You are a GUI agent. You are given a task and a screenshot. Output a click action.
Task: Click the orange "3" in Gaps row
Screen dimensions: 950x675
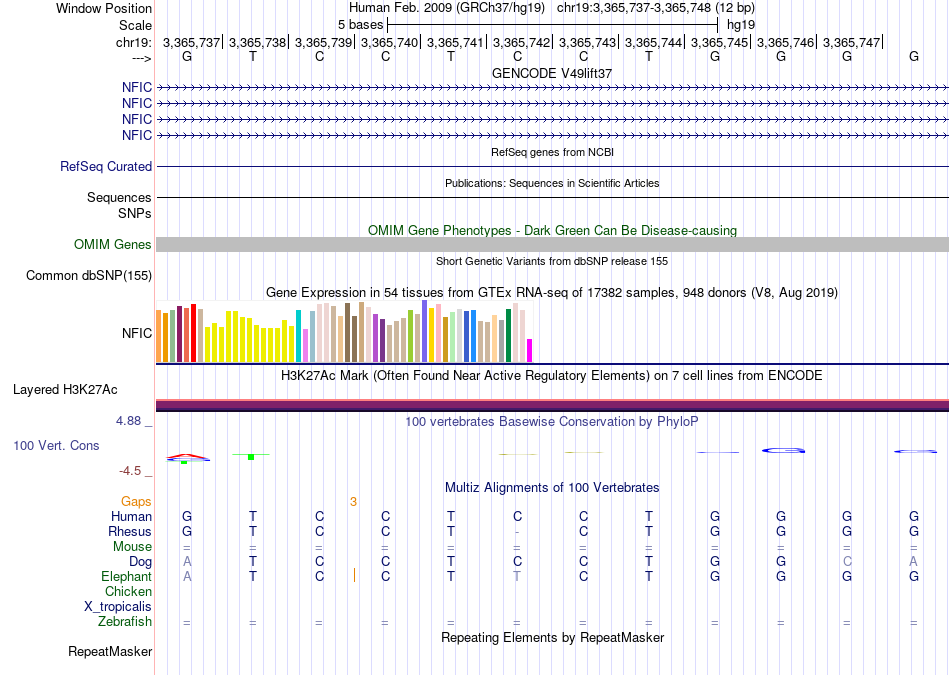point(353,502)
